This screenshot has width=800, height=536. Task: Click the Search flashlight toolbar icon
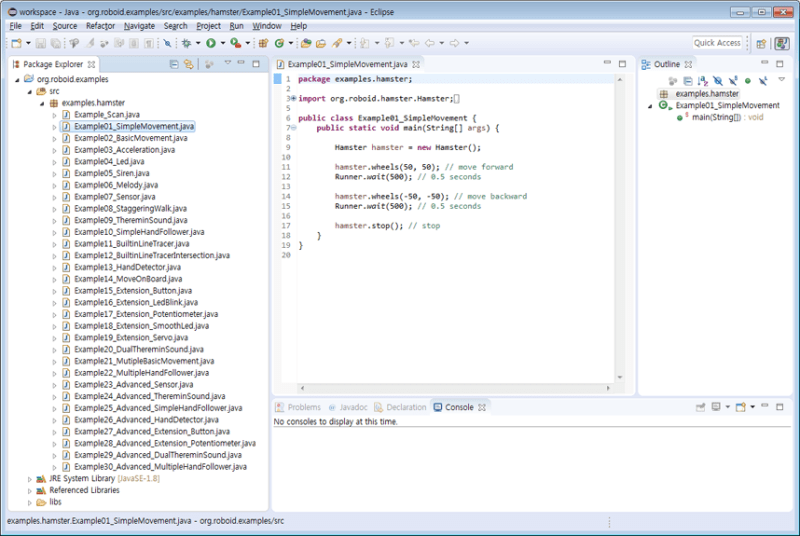(x=337, y=43)
